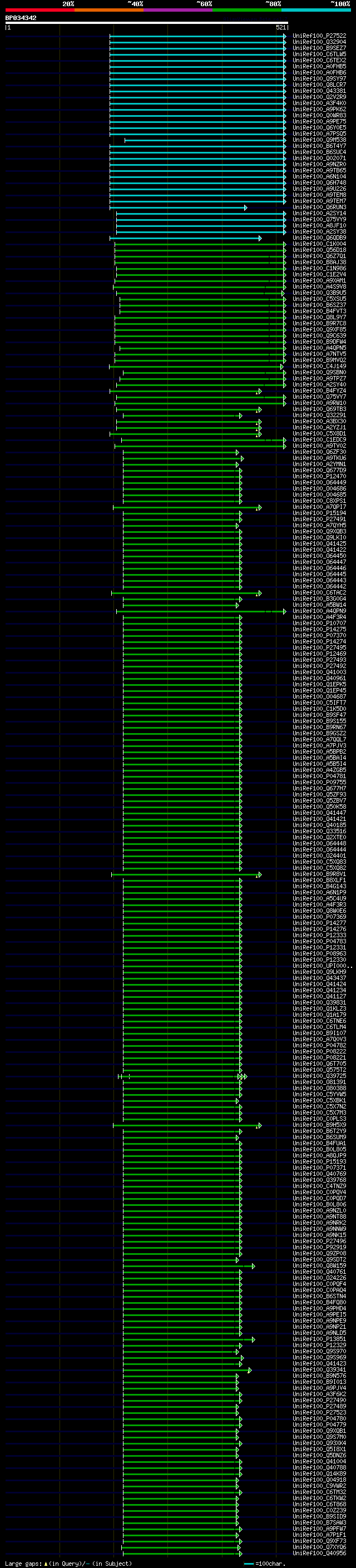
Task: Select hit label UniRef100_Q39341
Action: tap(319, 1369)
